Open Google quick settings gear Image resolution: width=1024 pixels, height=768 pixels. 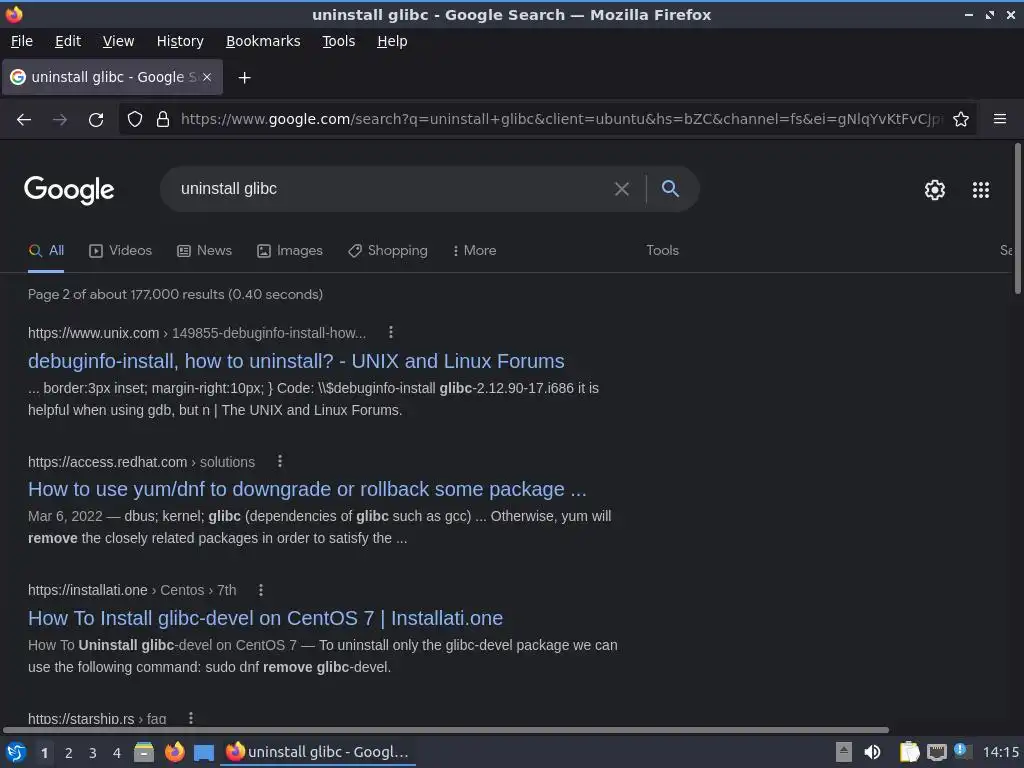pyautogui.click(x=935, y=190)
